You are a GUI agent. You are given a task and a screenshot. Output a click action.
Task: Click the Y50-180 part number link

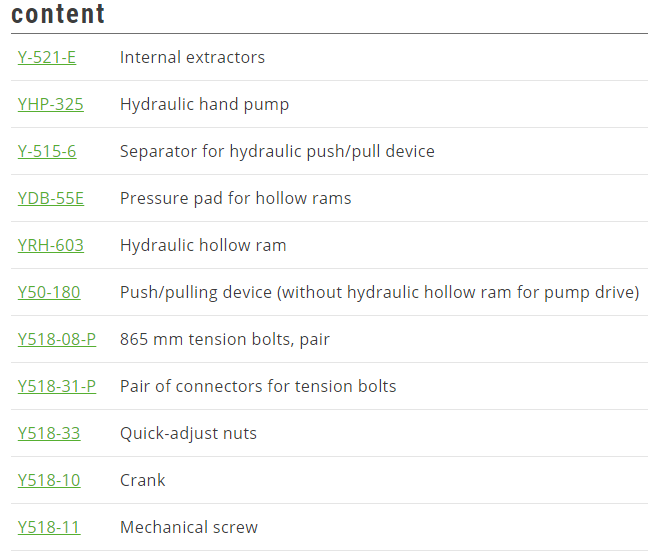tap(49, 293)
